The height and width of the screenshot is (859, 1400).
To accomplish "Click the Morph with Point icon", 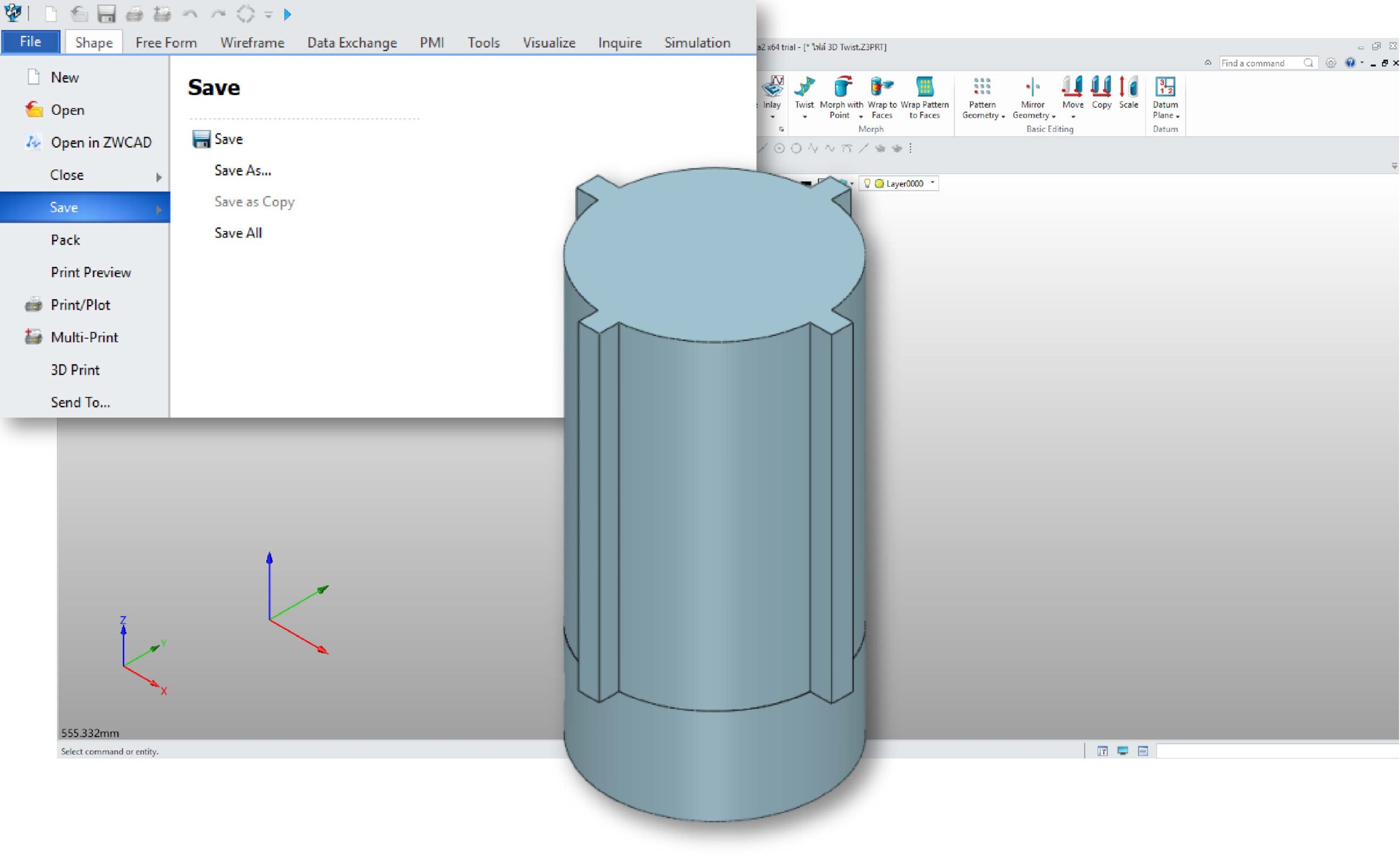I will coord(842,88).
